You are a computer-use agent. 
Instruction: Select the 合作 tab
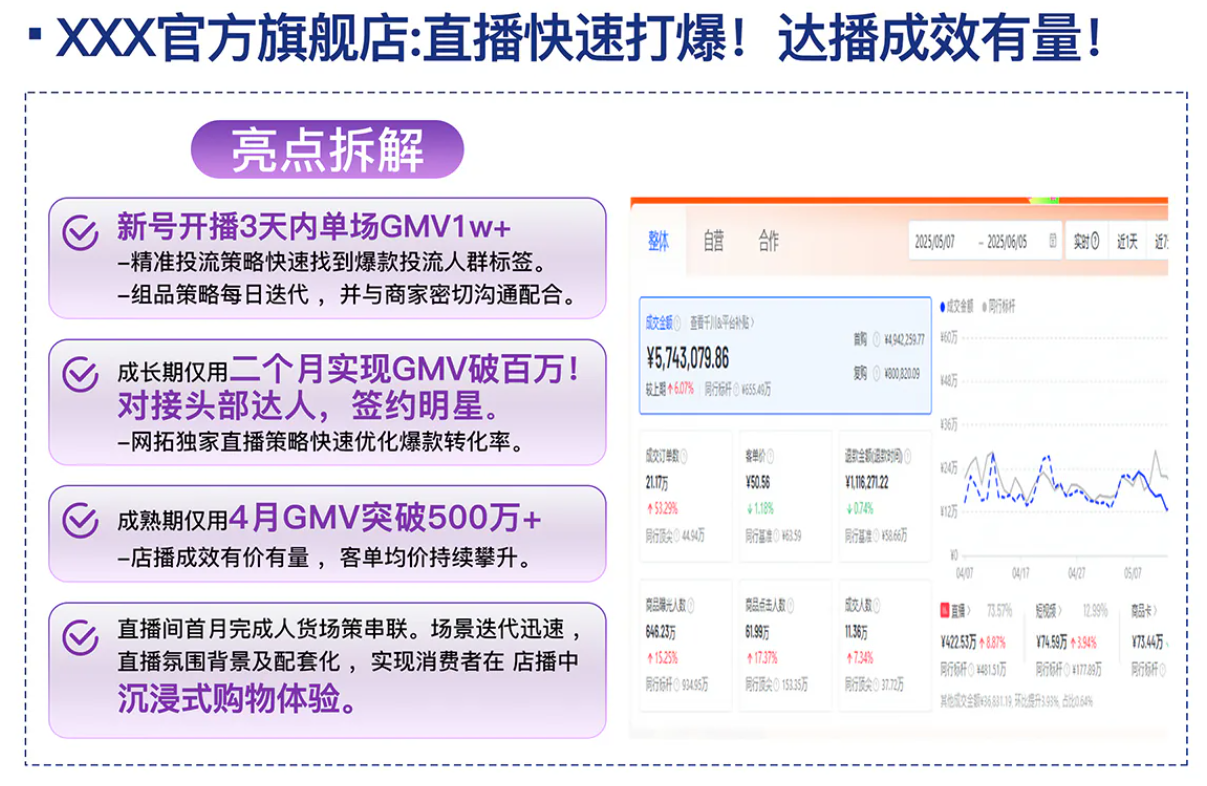(768, 241)
